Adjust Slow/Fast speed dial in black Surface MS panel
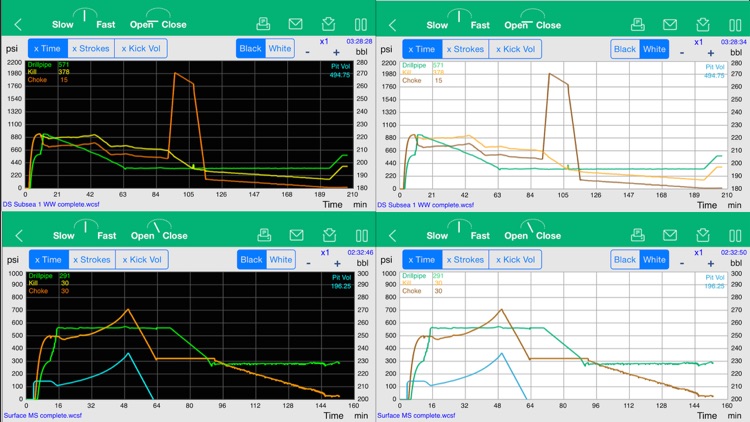The height and width of the screenshot is (422, 750). [x=85, y=227]
